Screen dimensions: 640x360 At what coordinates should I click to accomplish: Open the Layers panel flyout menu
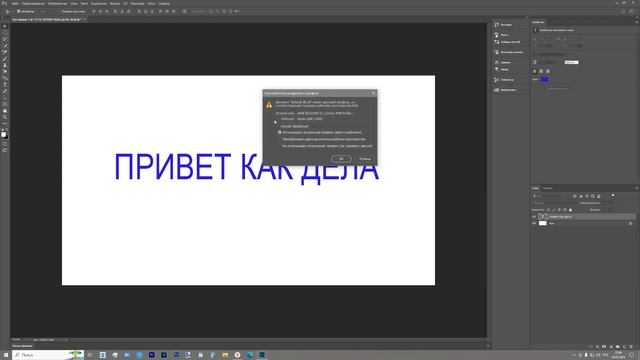[x=636, y=188]
